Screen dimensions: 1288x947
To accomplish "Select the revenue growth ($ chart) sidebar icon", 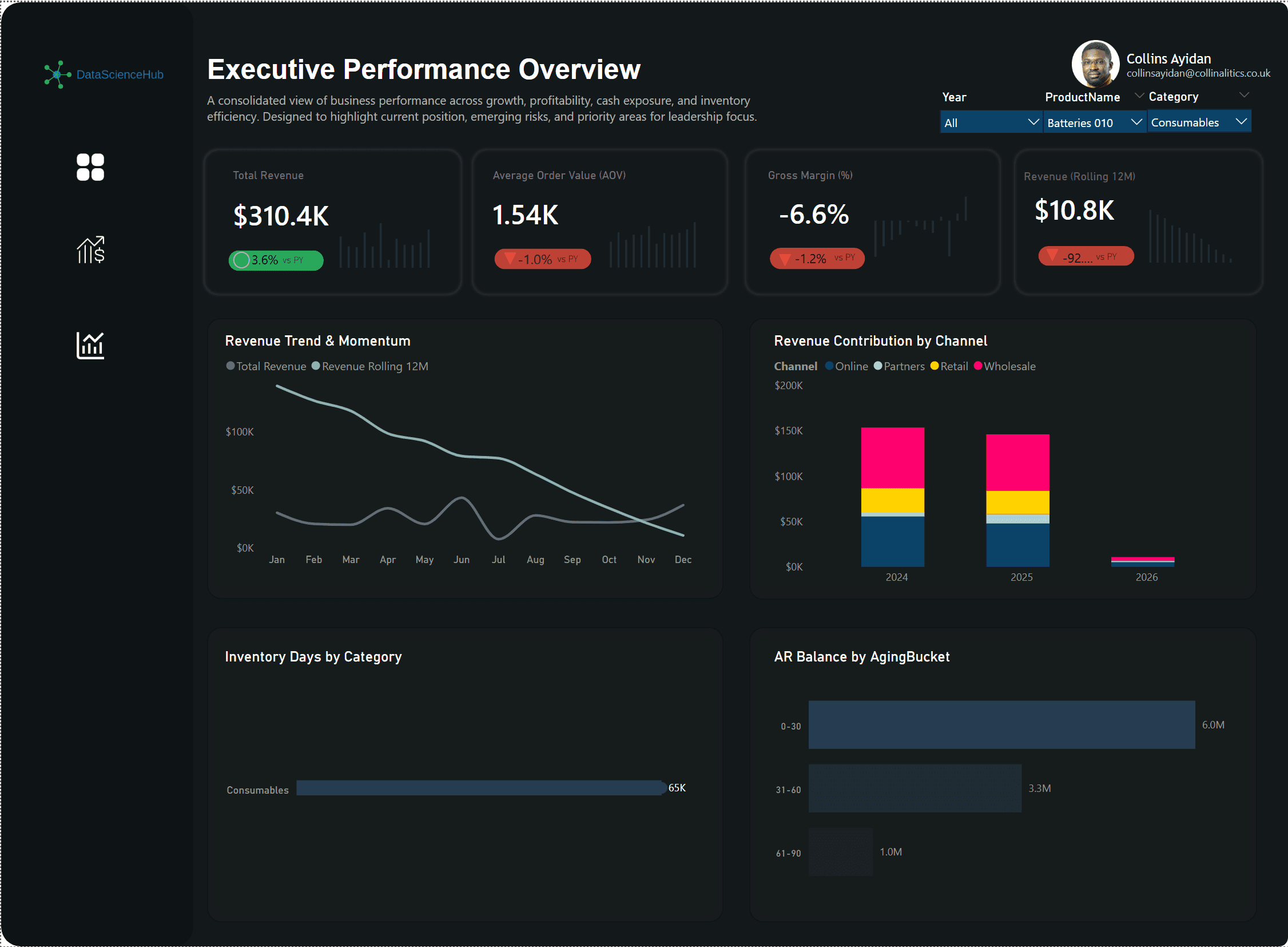I will [x=90, y=250].
